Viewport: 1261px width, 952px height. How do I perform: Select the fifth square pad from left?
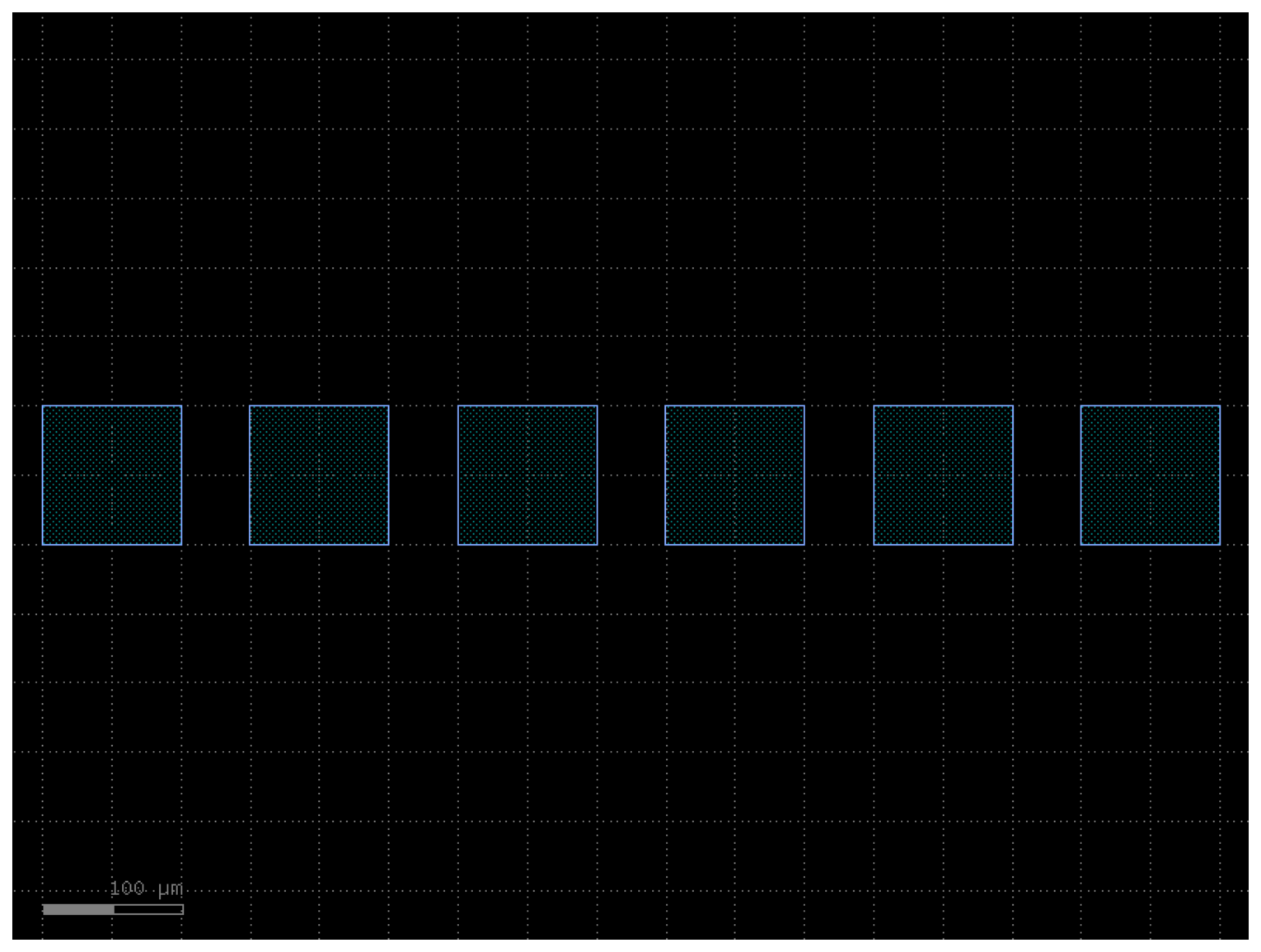943,475
